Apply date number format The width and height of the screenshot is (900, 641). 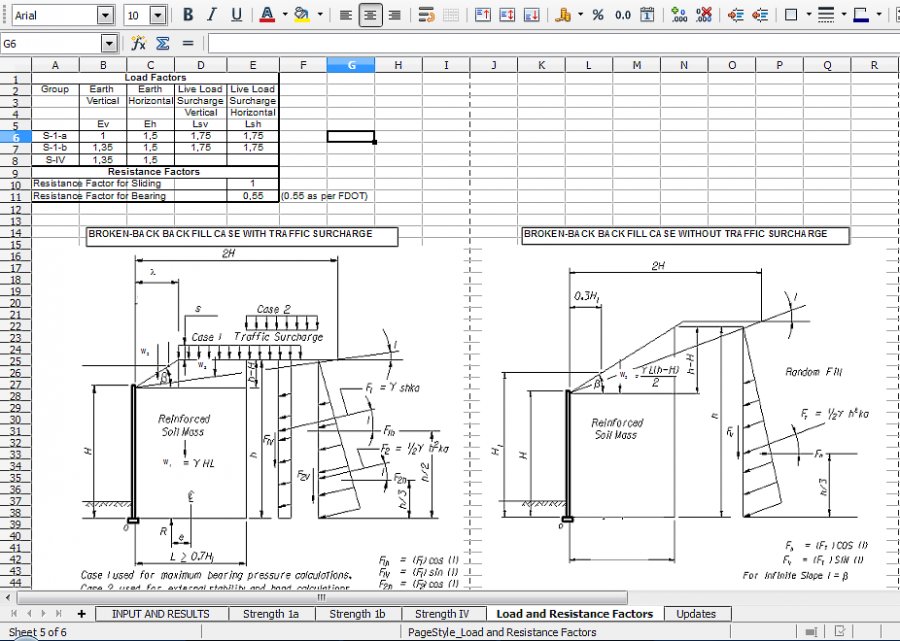tap(647, 15)
